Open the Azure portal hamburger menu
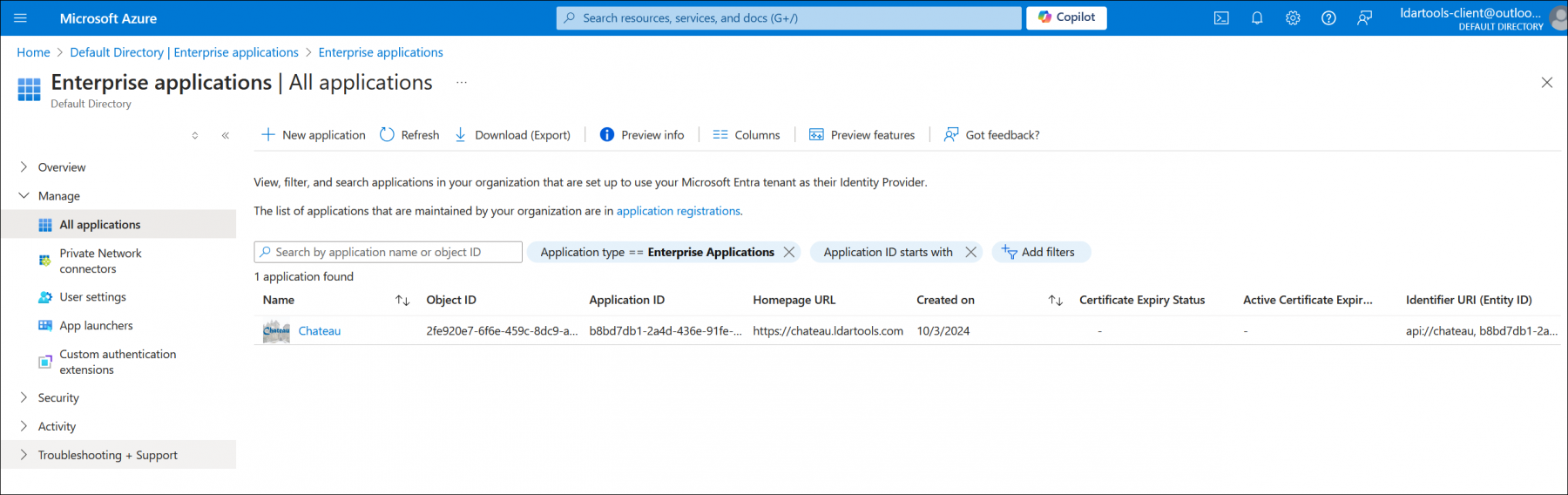 pyautogui.click(x=21, y=18)
